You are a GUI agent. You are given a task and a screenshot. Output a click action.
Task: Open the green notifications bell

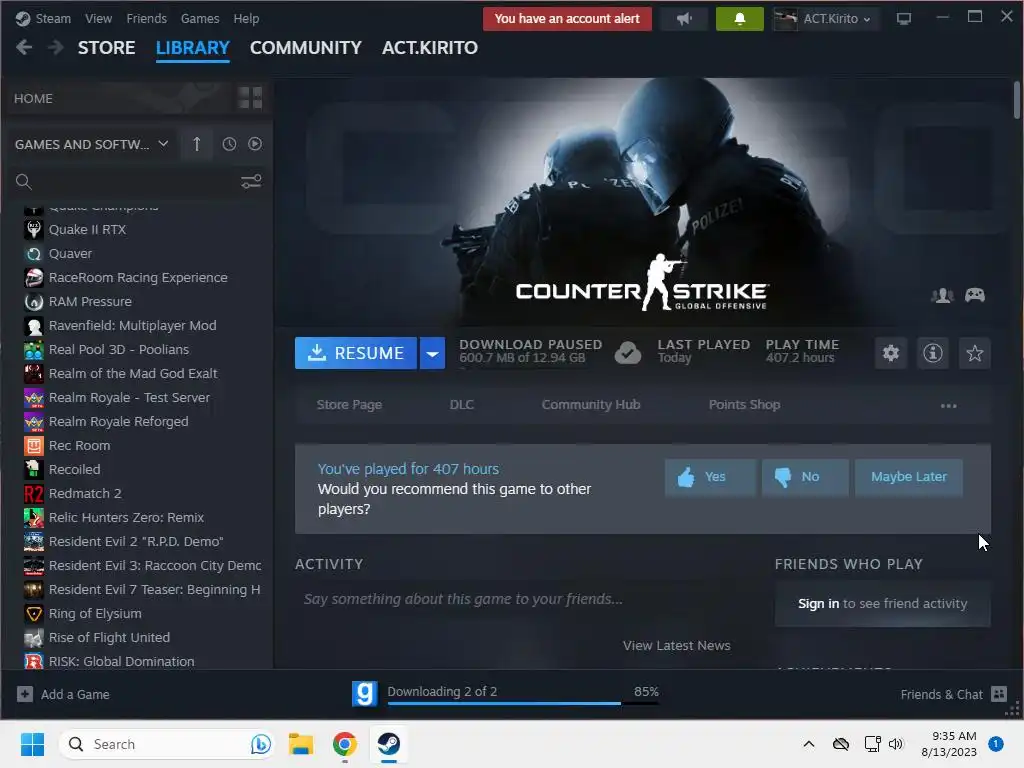[739, 19]
